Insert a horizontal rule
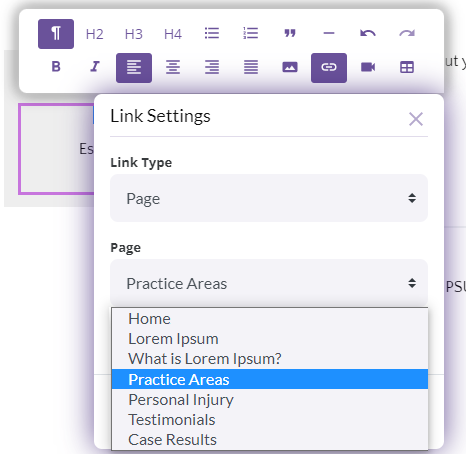Image resolution: width=466 pixels, height=454 pixels. pyautogui.click(x=329, y=34)
